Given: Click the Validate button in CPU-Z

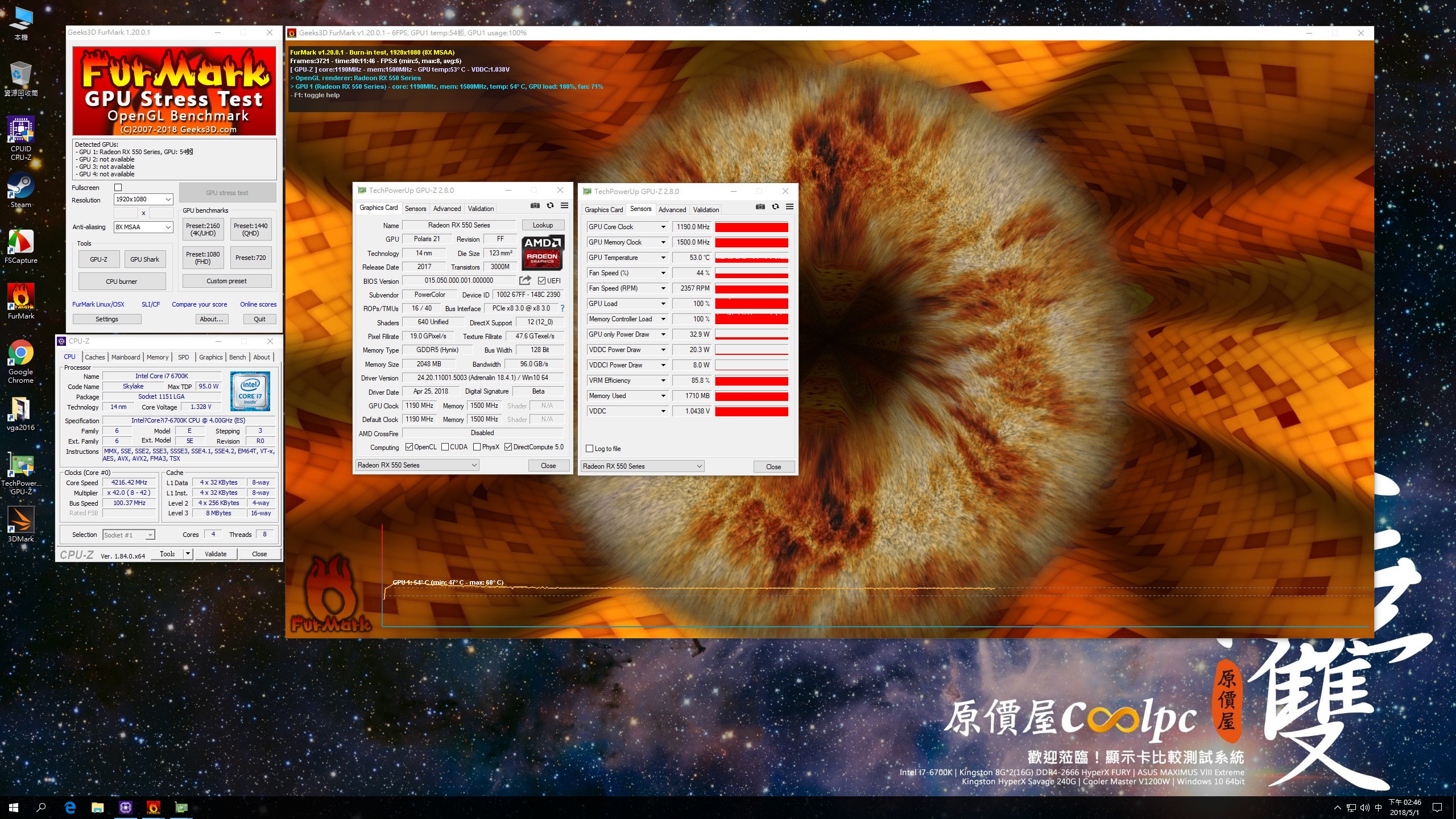Looking at the screenshot, I should click(x=216, y=554).
